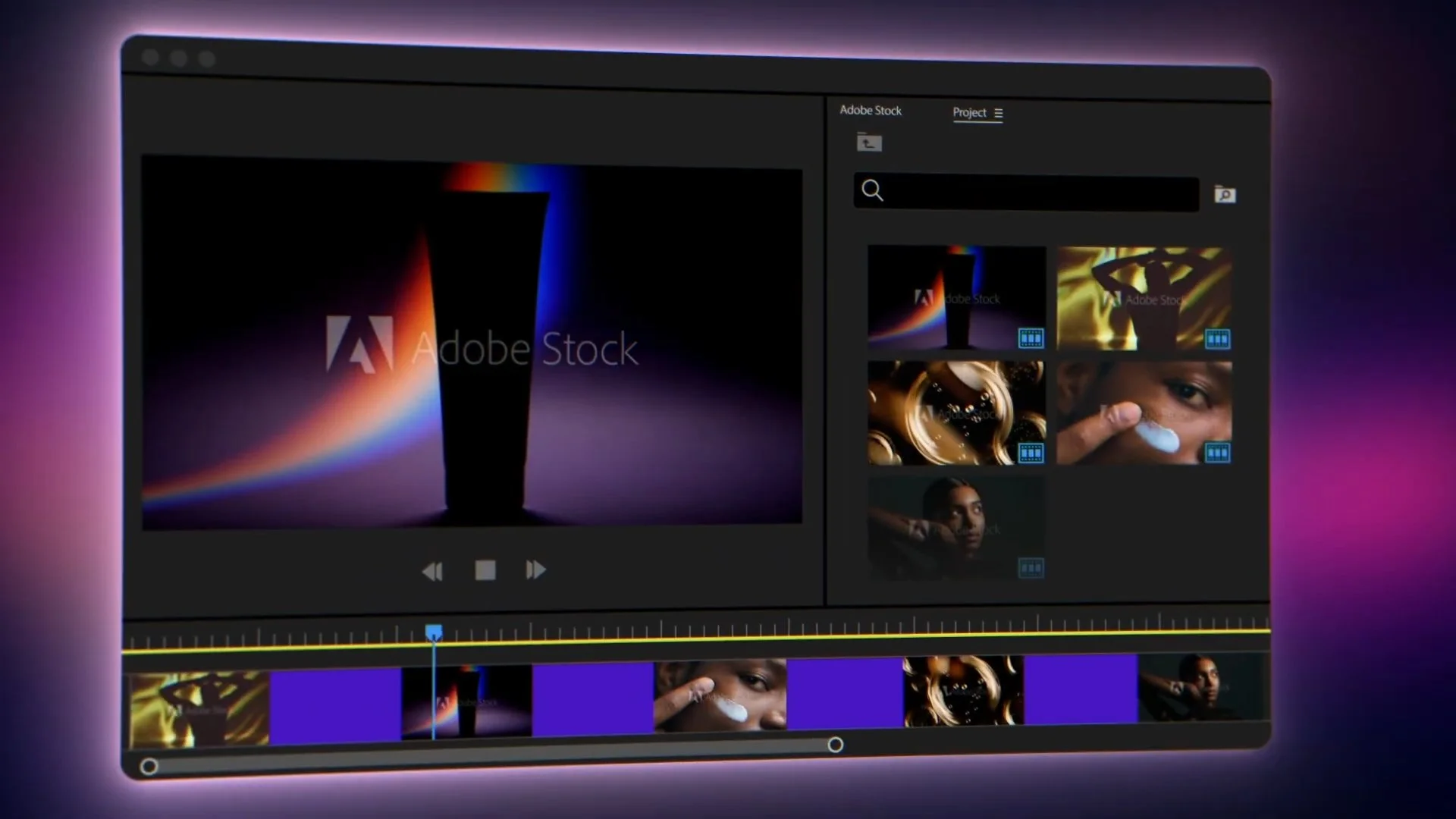The width and height of the screenshot is (1456, 819).
Task: Click video badge on black tube thumbnail
Action: click(1031, 338)
